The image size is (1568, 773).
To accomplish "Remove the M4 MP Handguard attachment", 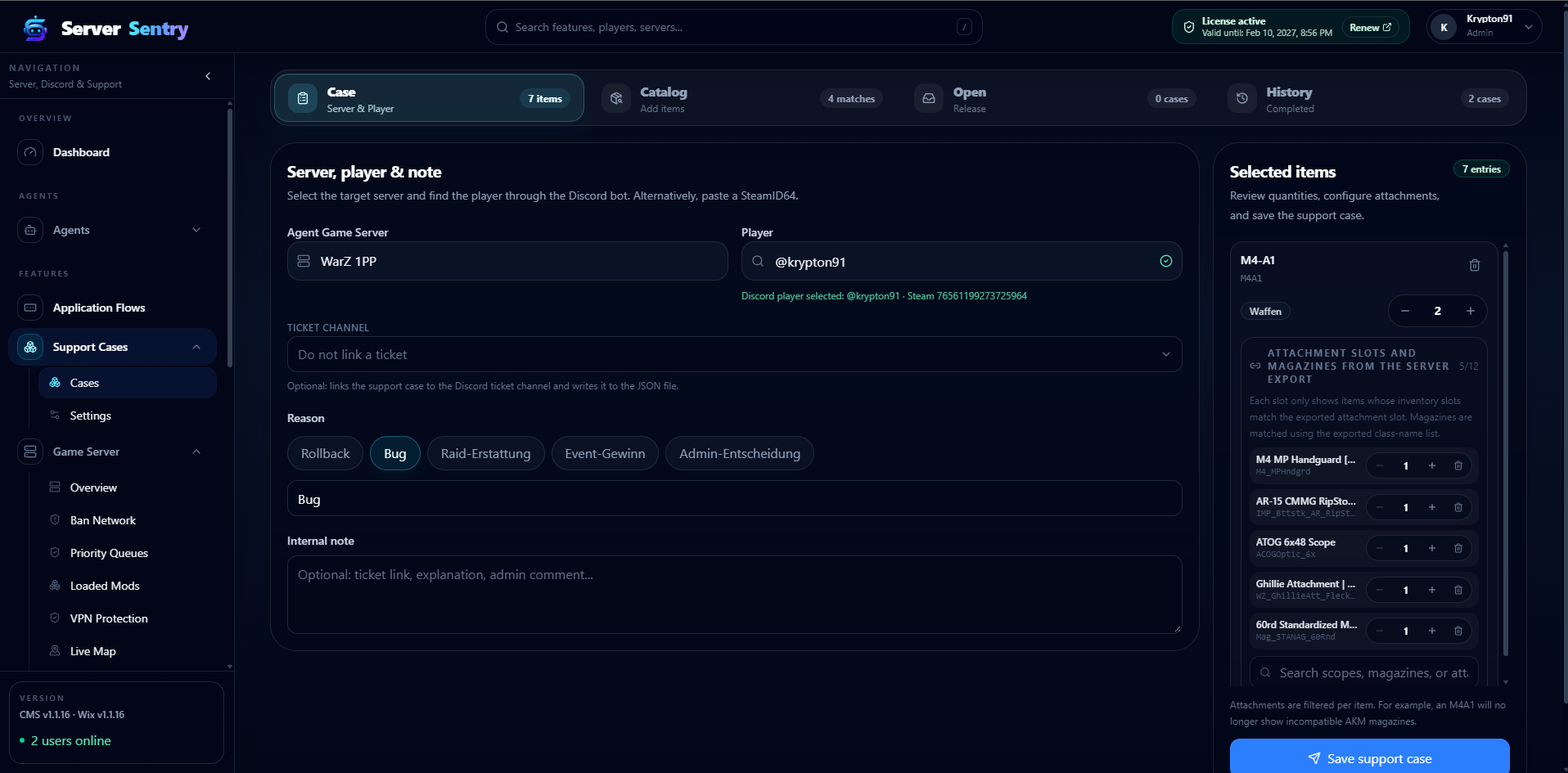I will [x=1458, y=465].
